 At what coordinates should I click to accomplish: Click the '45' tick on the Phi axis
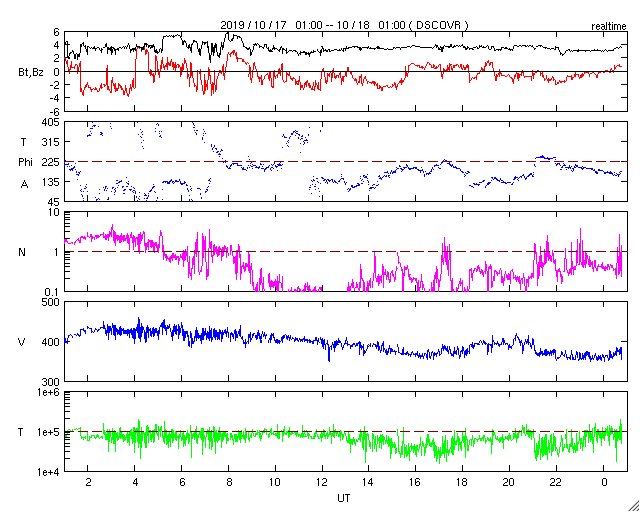[53, 201]
